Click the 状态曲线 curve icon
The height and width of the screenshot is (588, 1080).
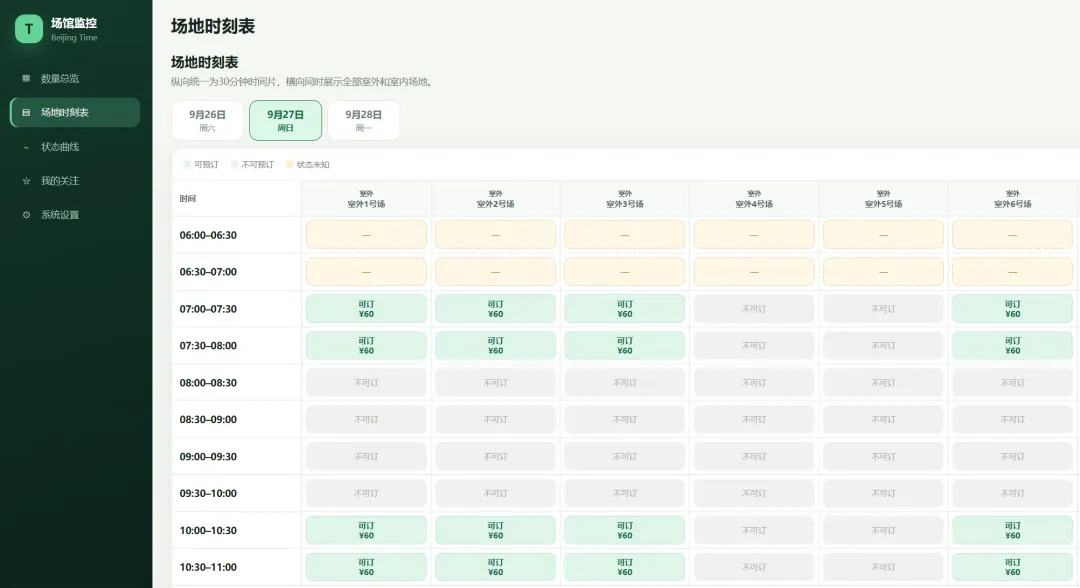26,147
